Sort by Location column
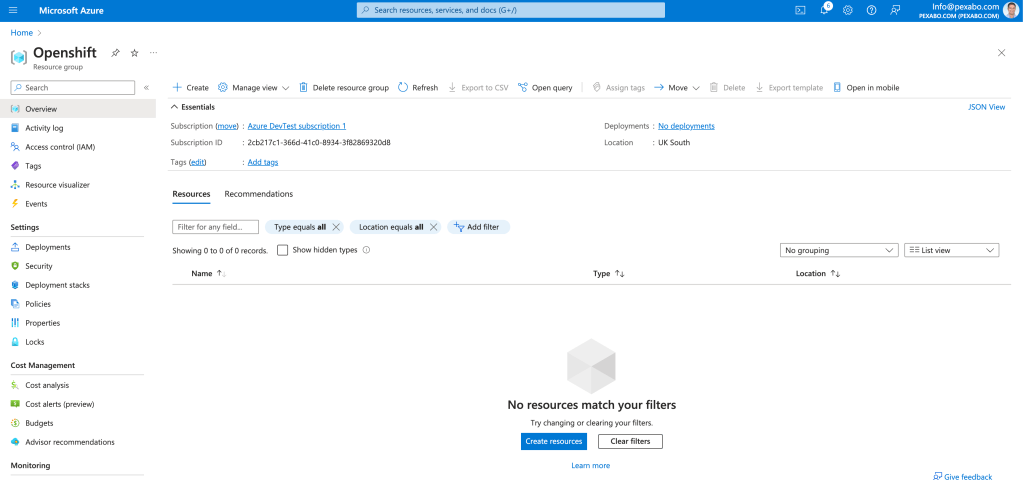The width and height of the screenshot is (1023, 480). point(818,274)
